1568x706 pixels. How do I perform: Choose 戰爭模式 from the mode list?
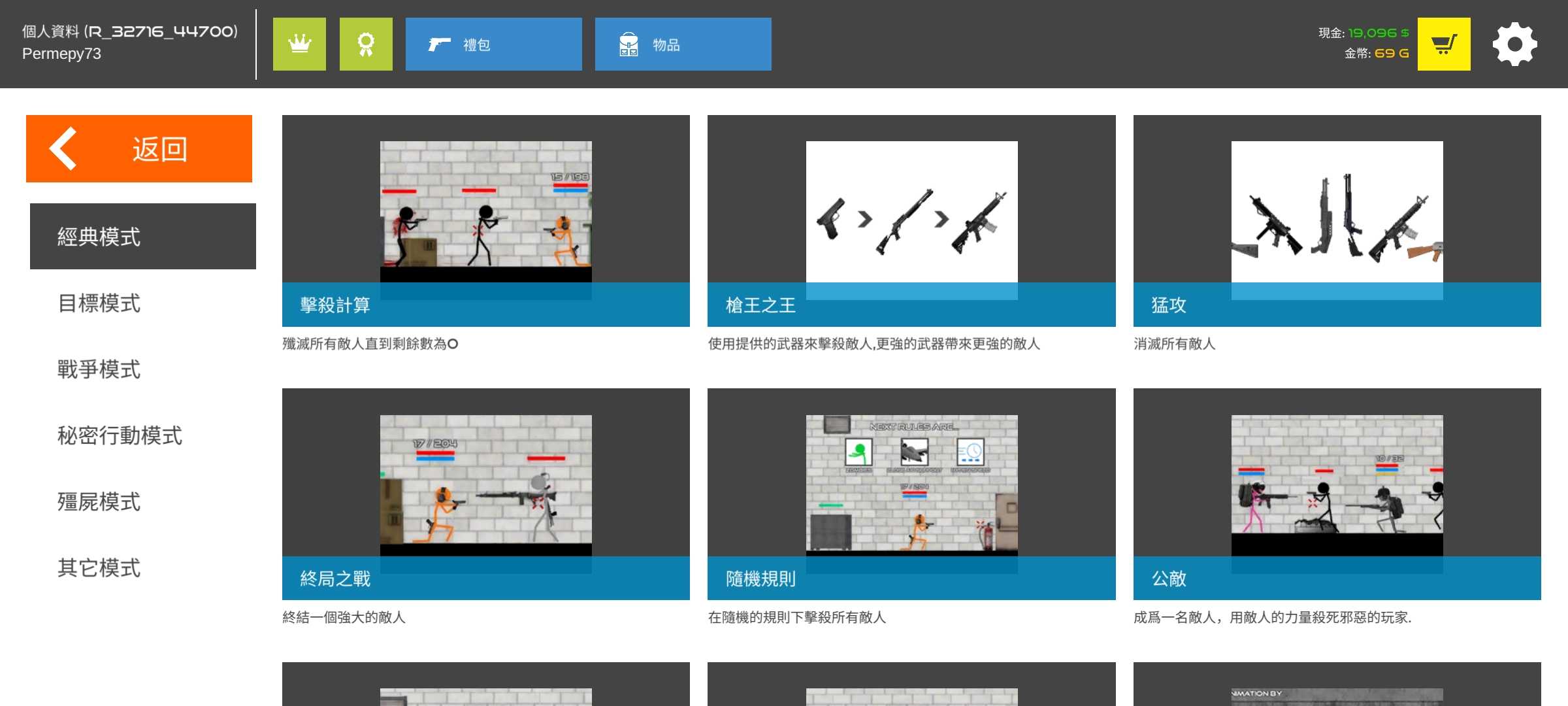[x=99, y=369]
